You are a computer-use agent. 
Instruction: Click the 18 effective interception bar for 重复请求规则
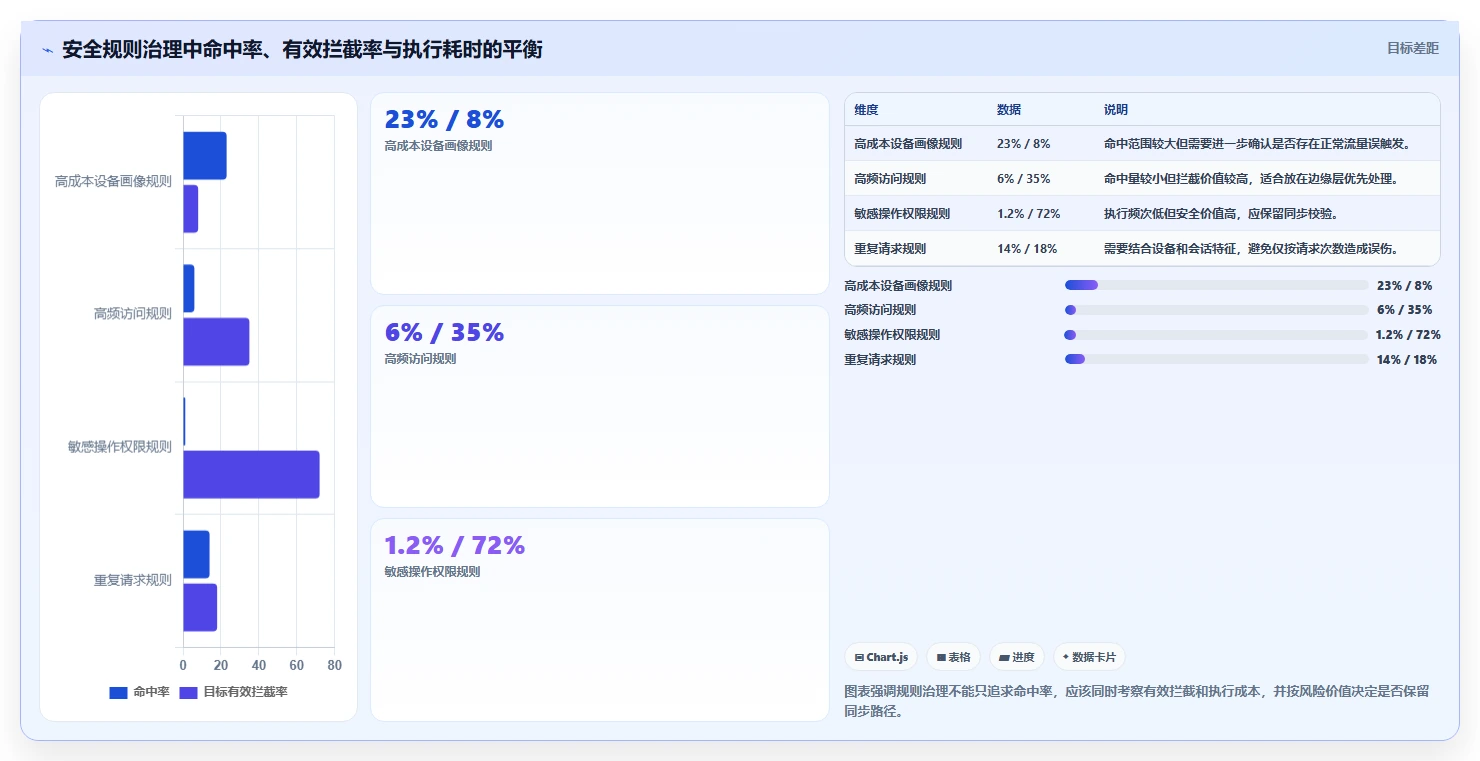(200, 607)
